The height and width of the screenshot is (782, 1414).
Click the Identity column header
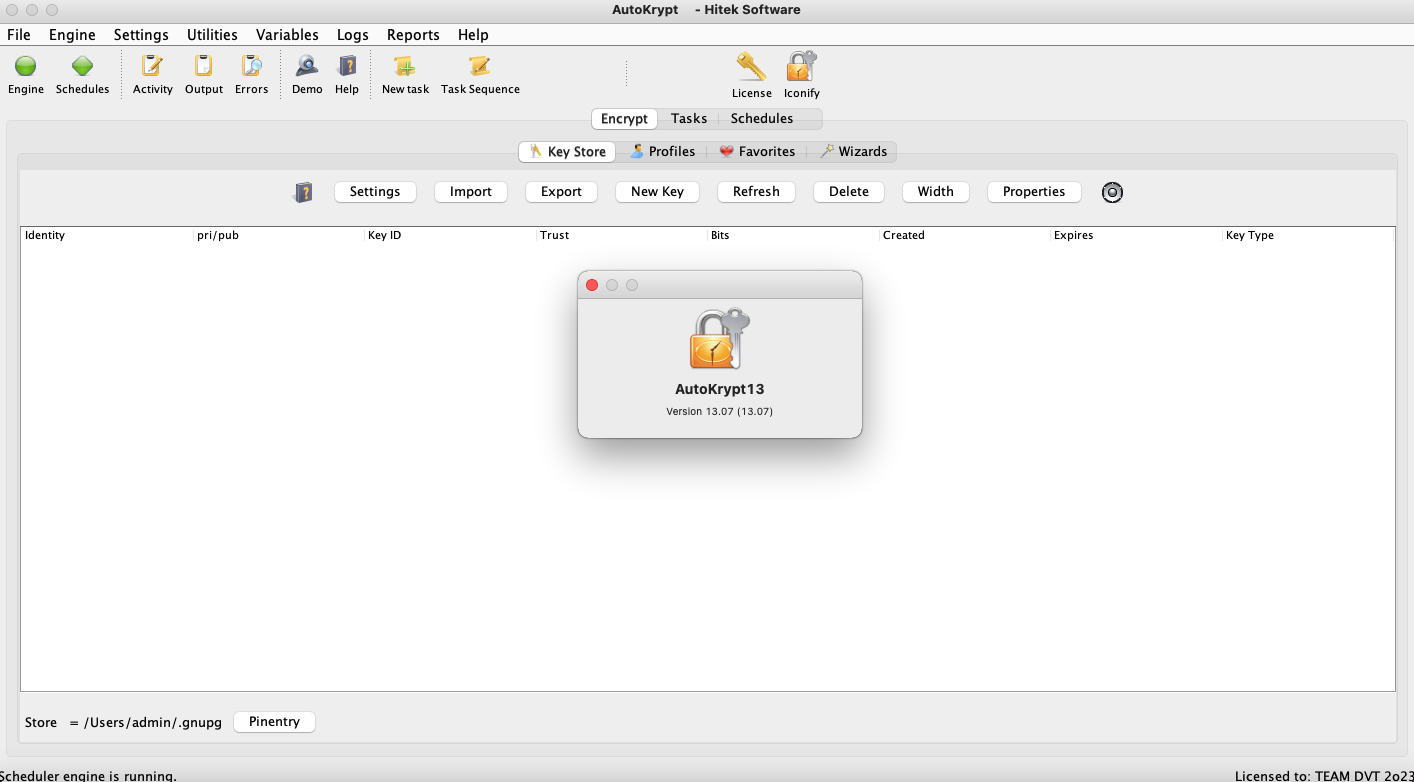pos(45,236)
